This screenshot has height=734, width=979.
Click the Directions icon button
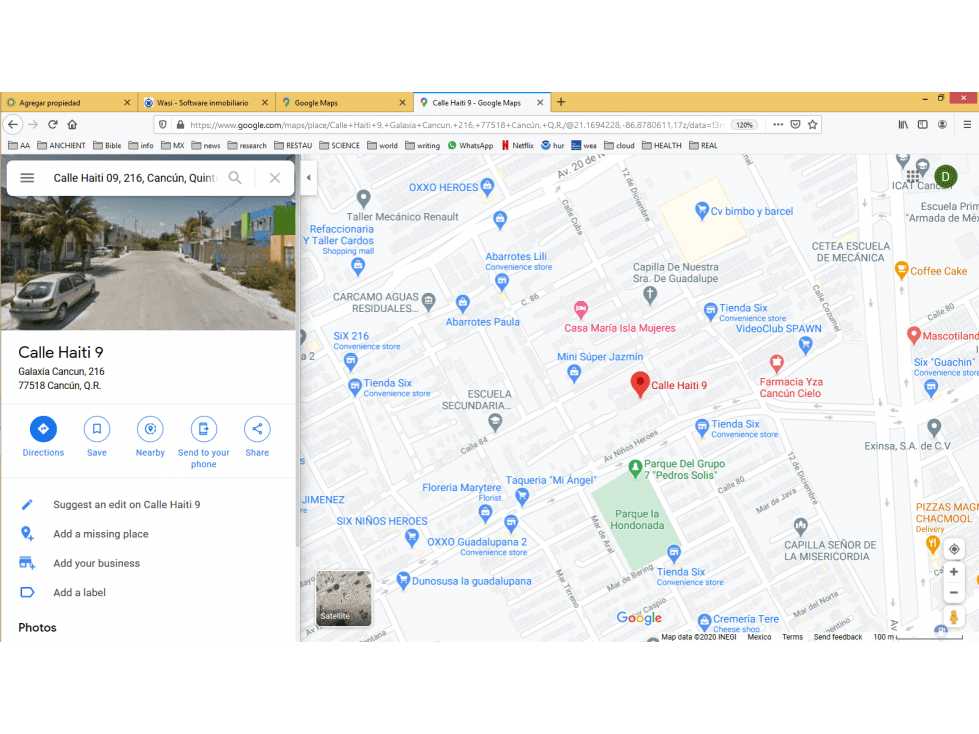tap(43, 429)
